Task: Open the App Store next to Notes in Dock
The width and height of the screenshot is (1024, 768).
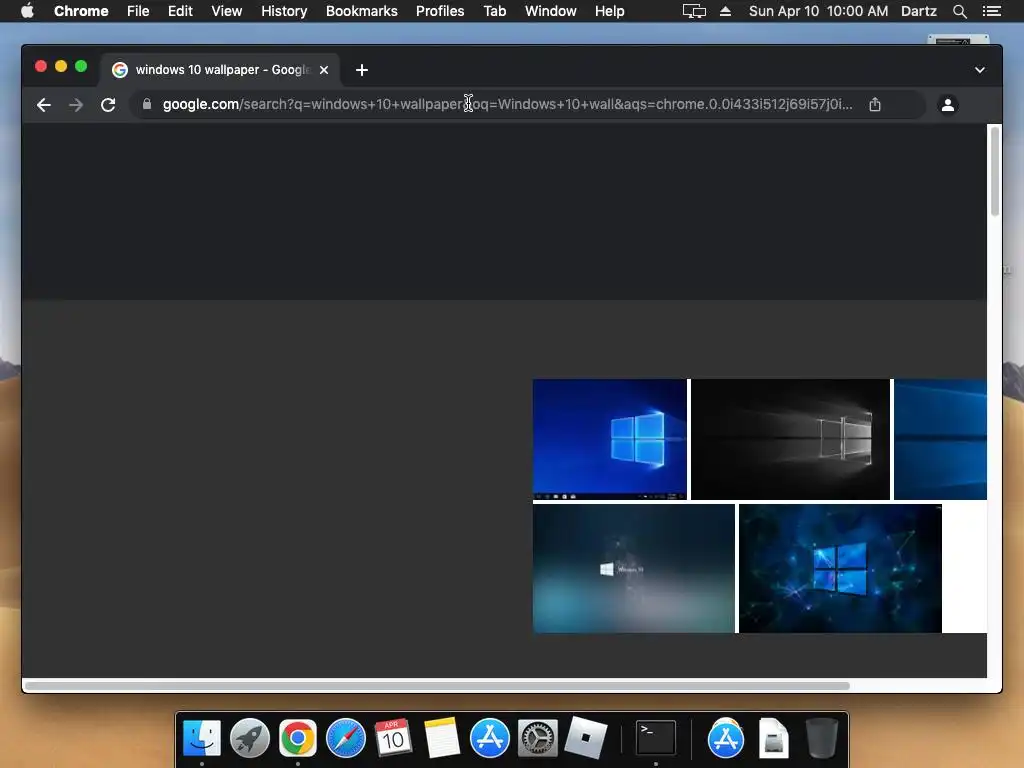Action: [x=490, y=738]
